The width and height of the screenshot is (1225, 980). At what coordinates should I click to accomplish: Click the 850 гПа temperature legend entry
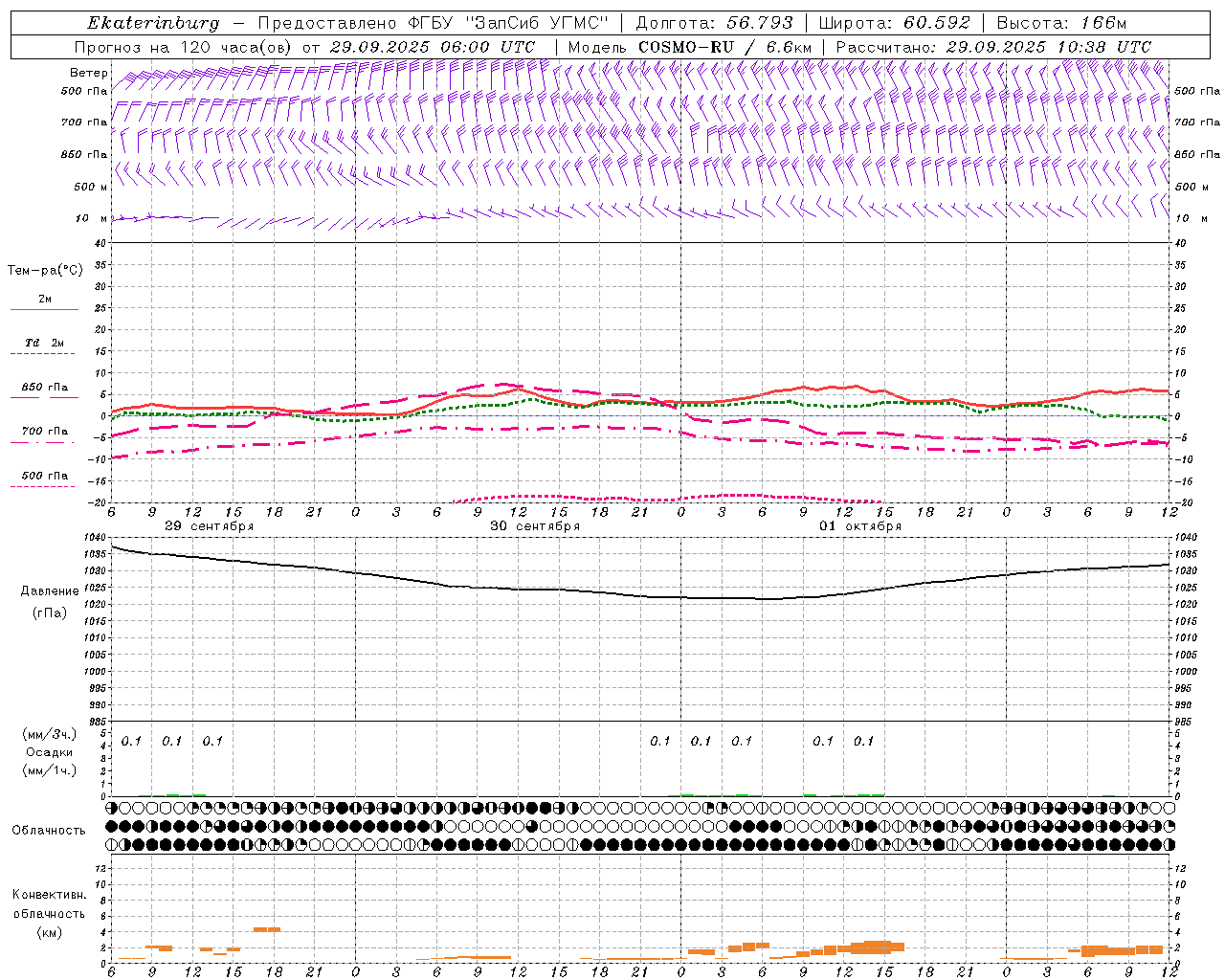[x=45, y=388]
